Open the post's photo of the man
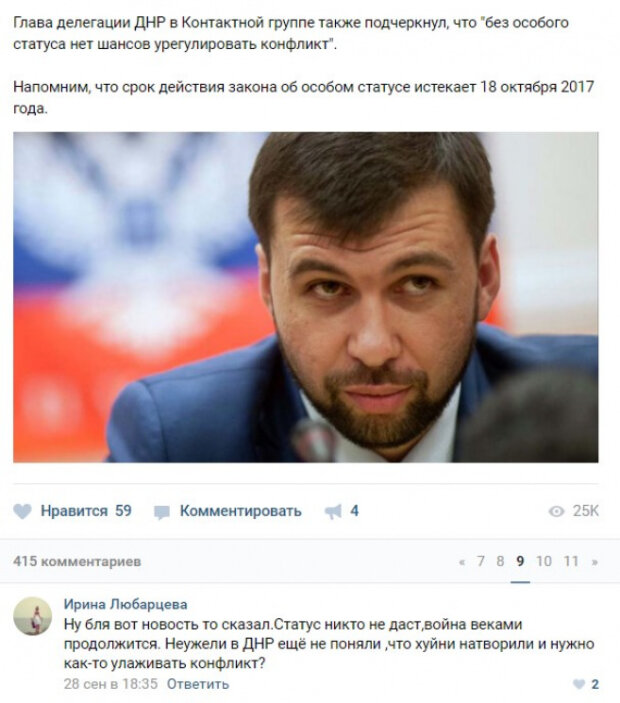The height and width of the screenshot is (703, 620). click(x=306, y=297)
